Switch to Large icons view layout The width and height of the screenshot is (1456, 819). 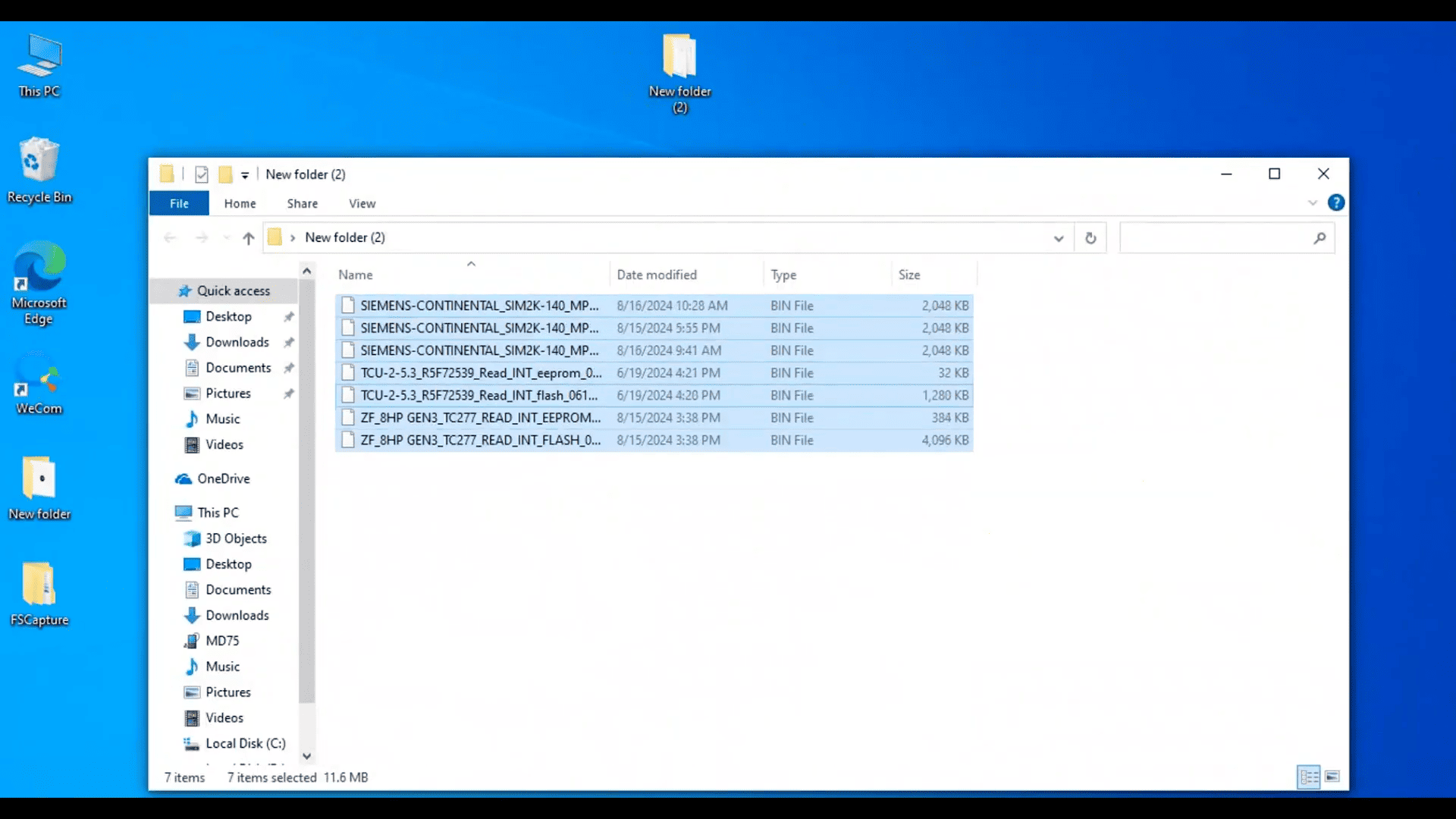point(1332,777)
